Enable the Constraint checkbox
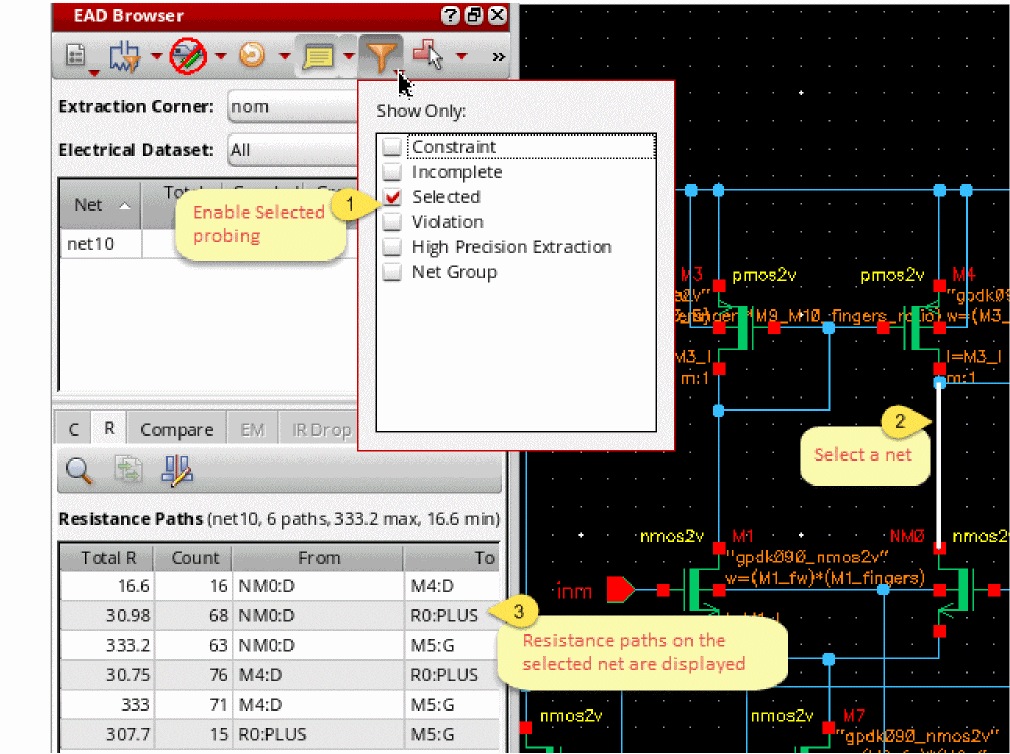The height and width of the screenshot is (754, 1010). tap(393, 147)
